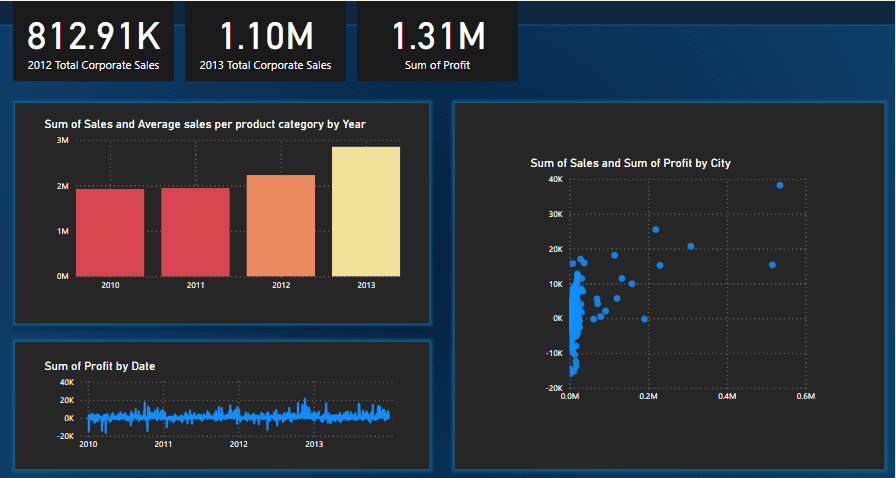Click the 812.91K card value
The height and width of the screenshot is (478, 896).
pyautogui.click(x=94, y=36)
